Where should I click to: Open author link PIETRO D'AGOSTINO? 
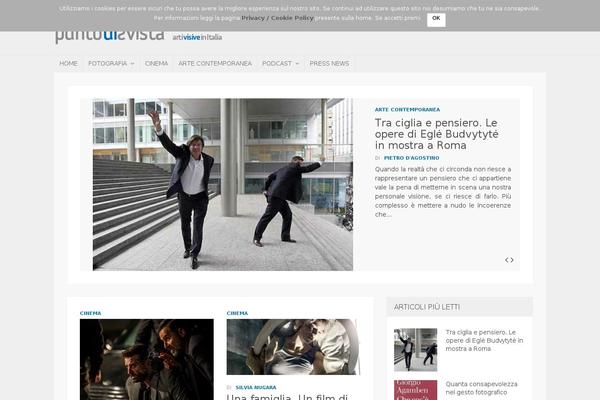coord(411,158)
